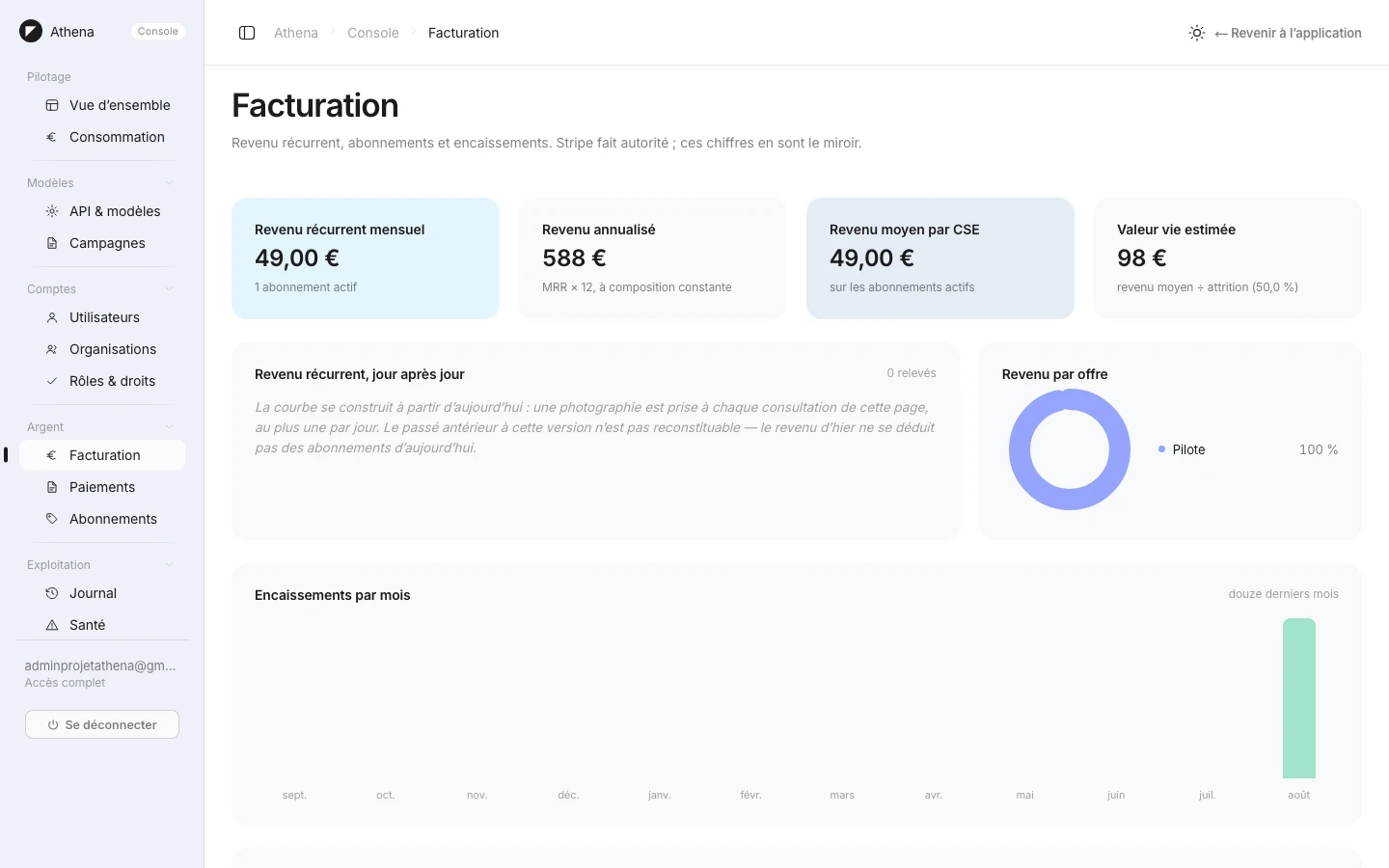Click Athena in the breadcrumb
Image resolution: width=1389 pixels, height=868 pixels.
click(296, 33)
